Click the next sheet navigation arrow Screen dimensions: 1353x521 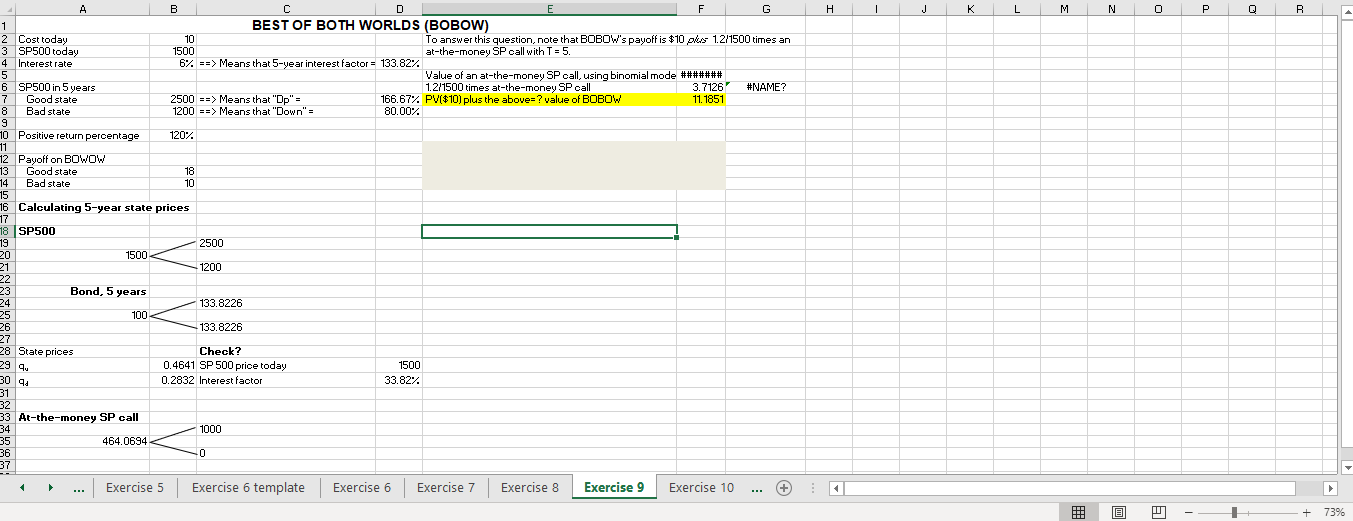click(x=51, y=488)
